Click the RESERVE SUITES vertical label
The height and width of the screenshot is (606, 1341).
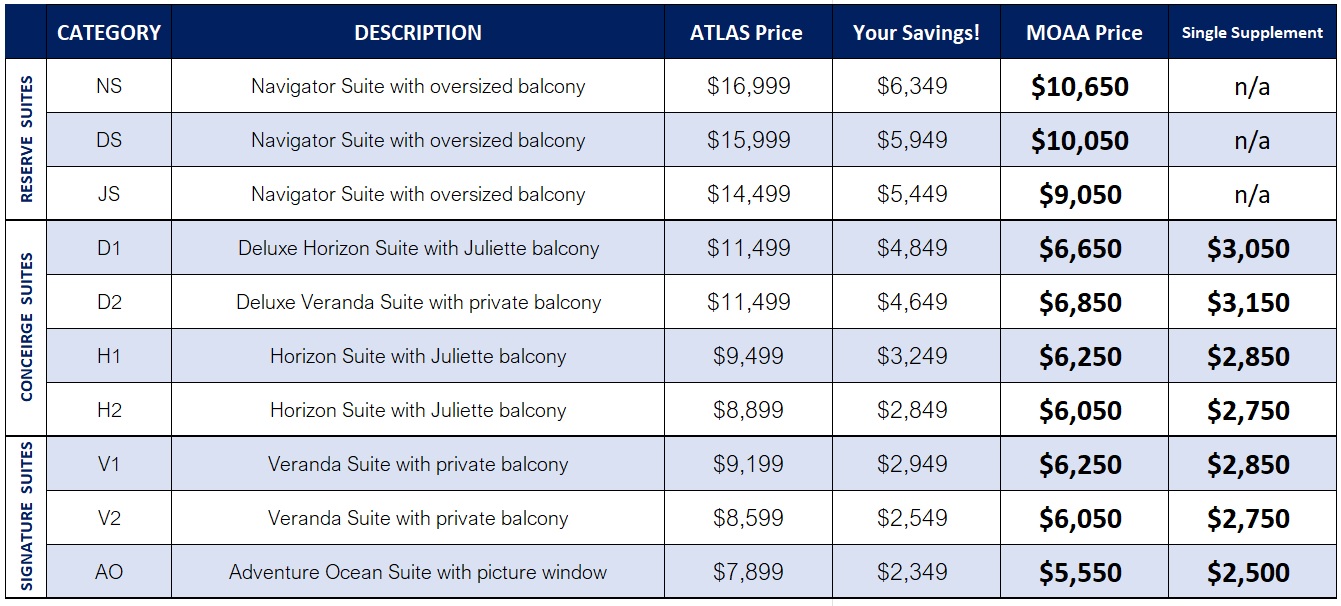tap(26, 139)
